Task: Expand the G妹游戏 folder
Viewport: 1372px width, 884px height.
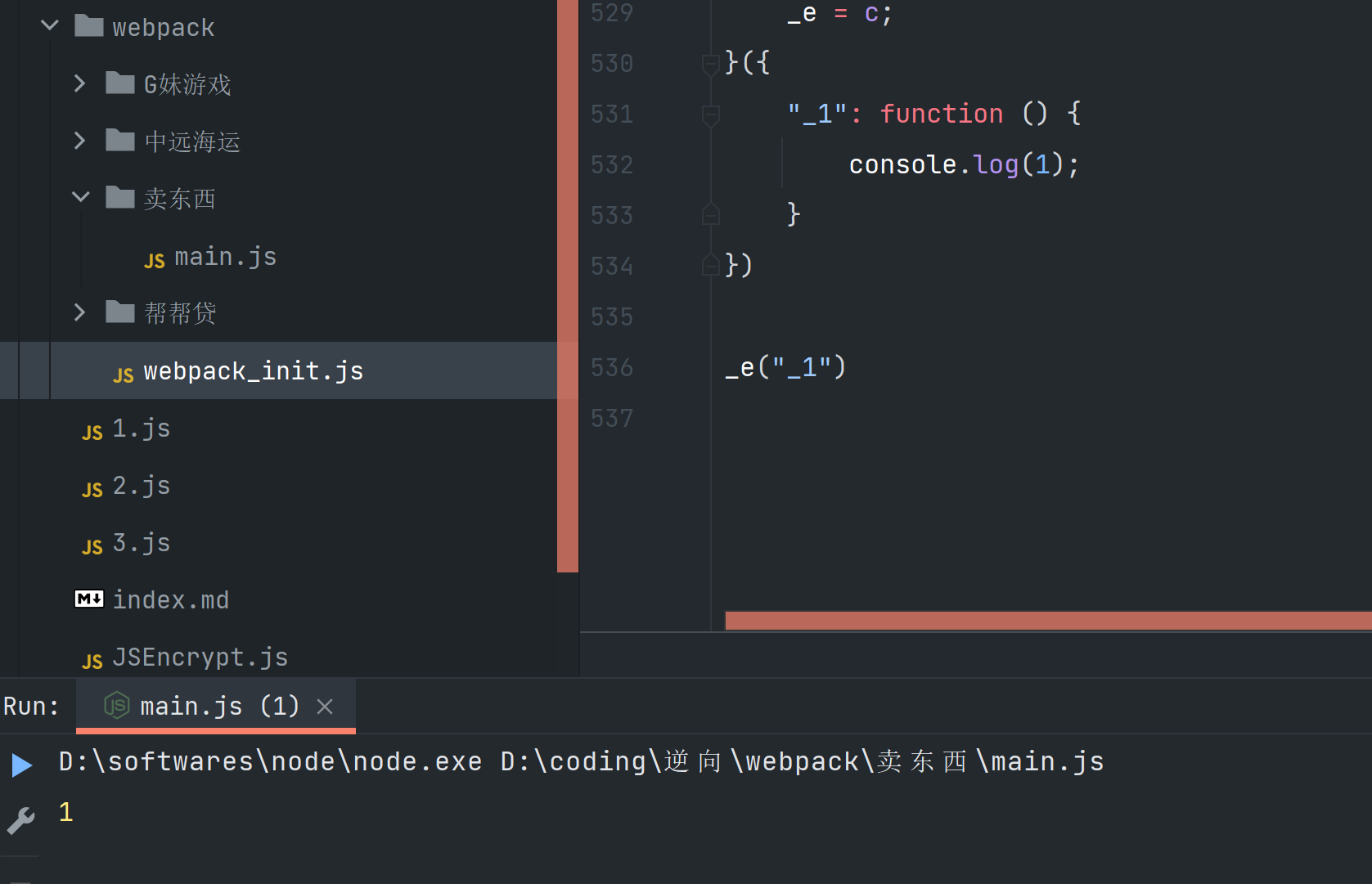Action: (x=79, y=83)
